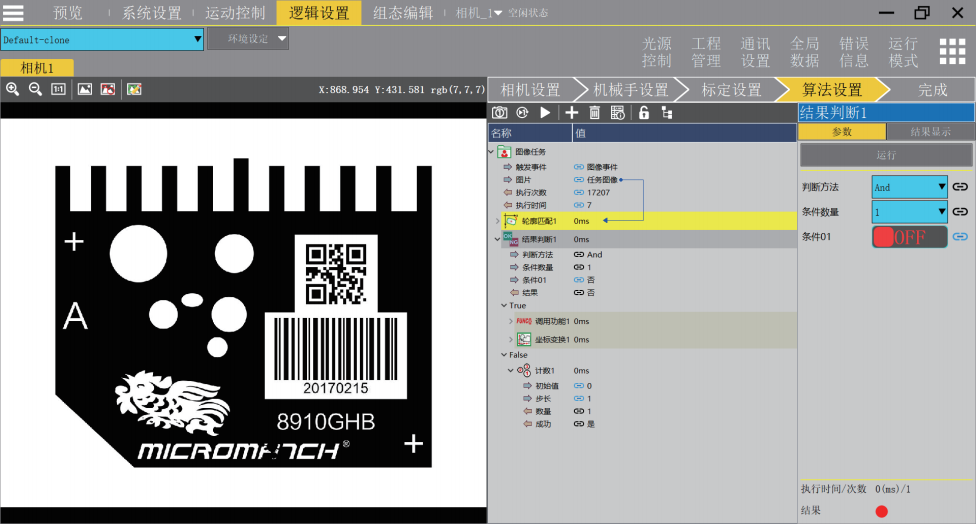Click the 光源控制 button
Viewport: 976px width, 524px height.
[657, 52]
